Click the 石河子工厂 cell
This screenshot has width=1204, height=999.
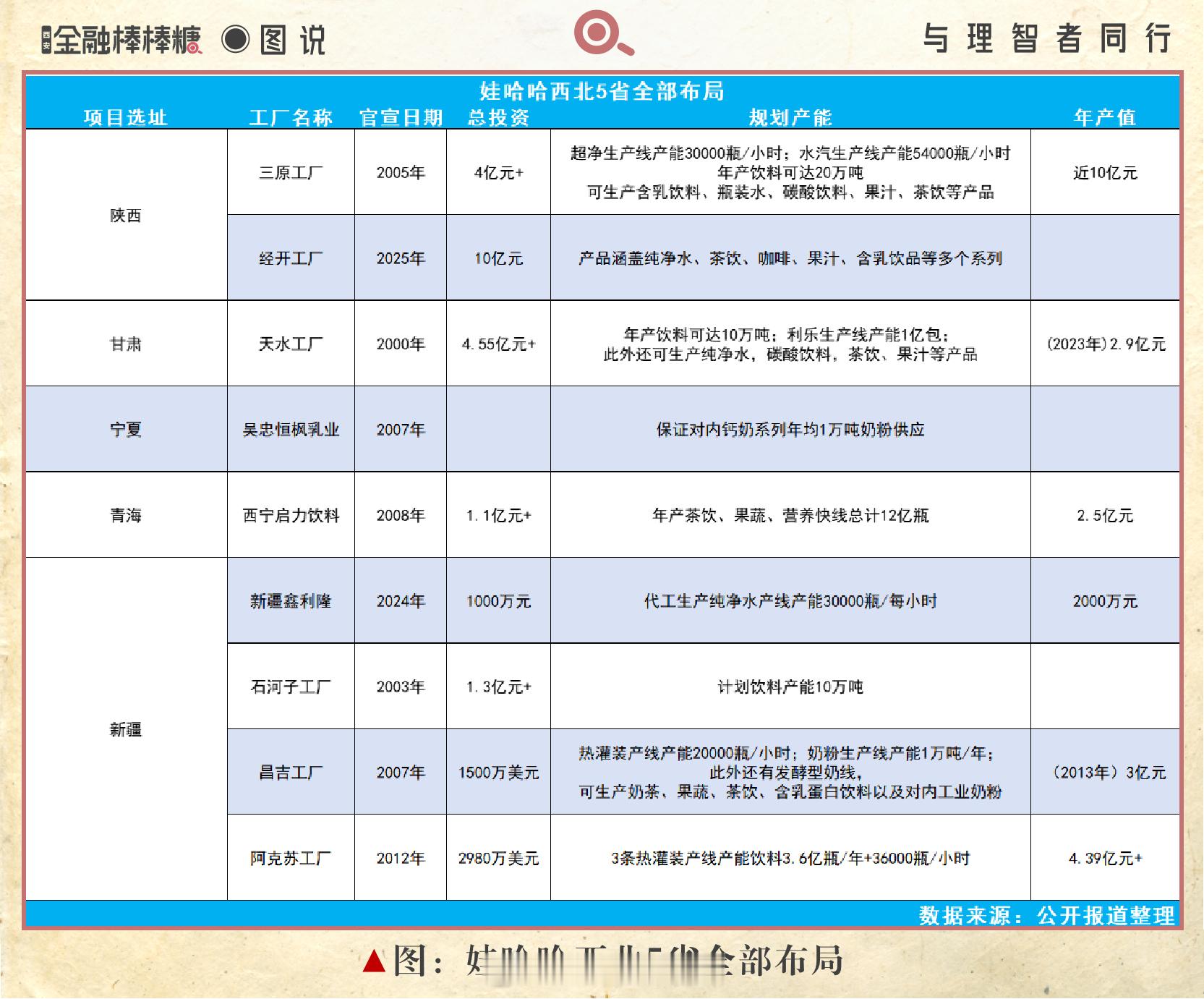point(291,687)
